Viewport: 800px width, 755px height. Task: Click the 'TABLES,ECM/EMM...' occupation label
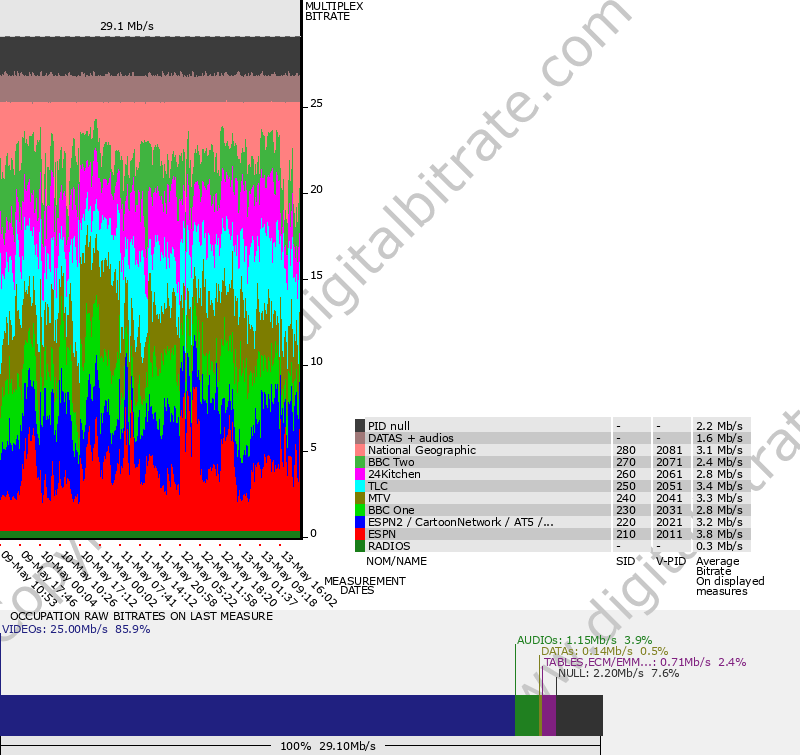pos(645,662)
